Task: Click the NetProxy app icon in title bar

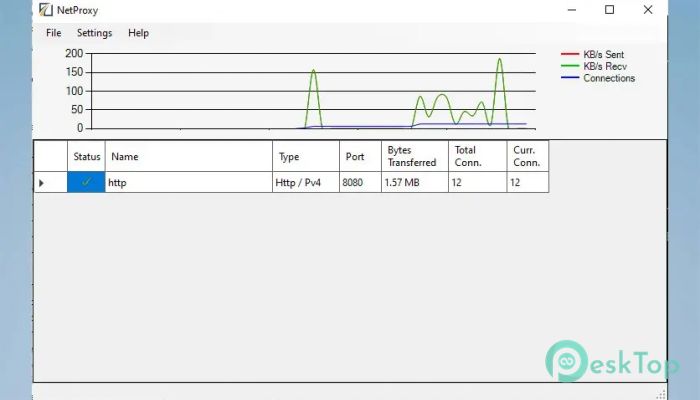Action: [46, 10]
